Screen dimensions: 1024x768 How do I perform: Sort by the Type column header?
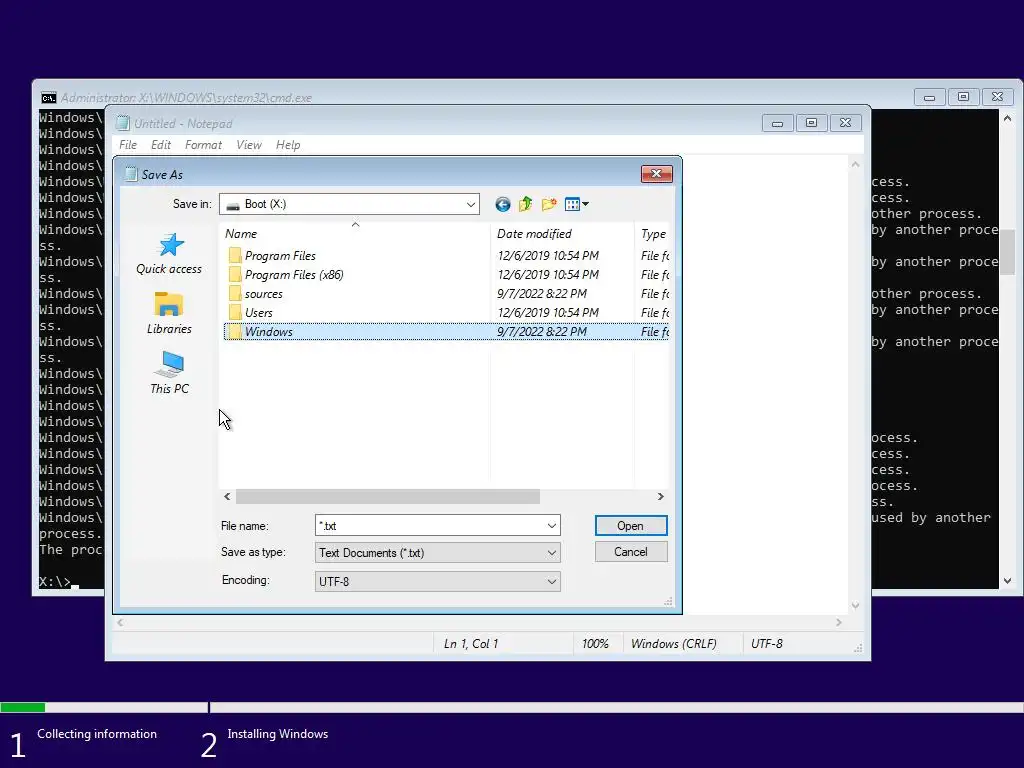click(x=653, y=234)
